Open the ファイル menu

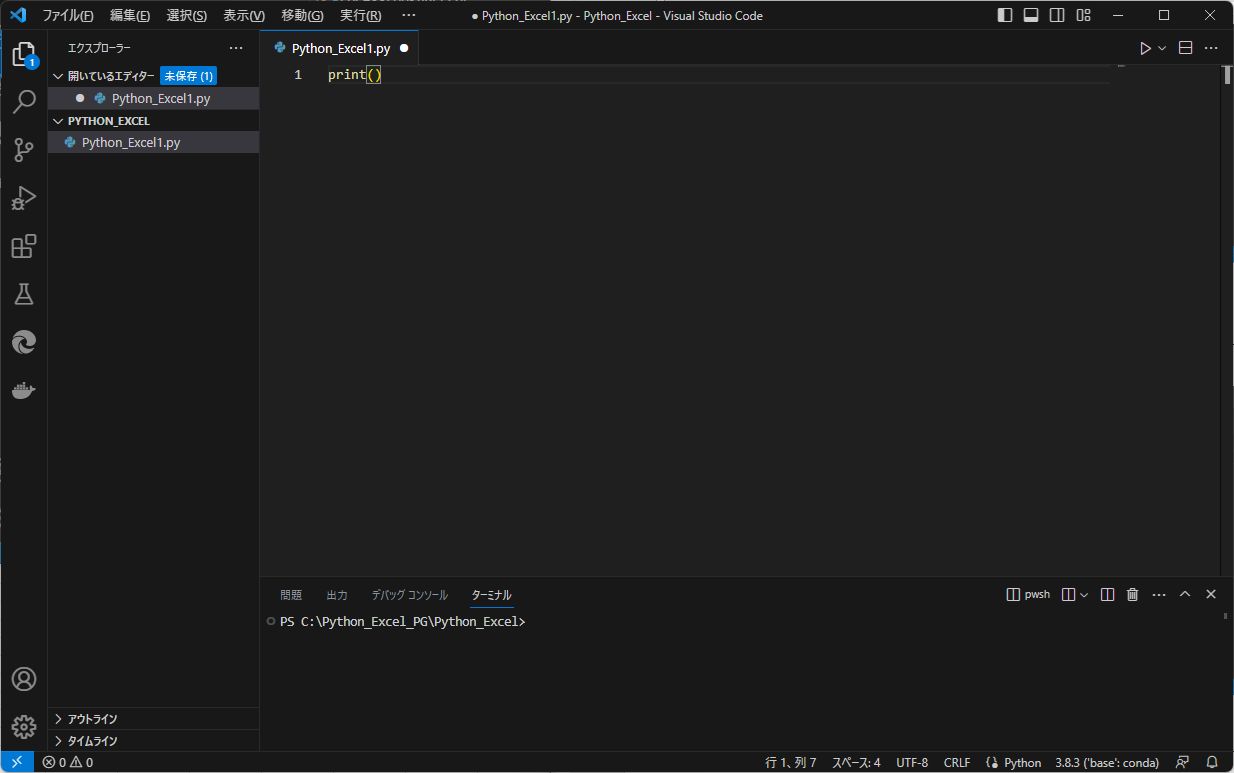click(68, 15)
